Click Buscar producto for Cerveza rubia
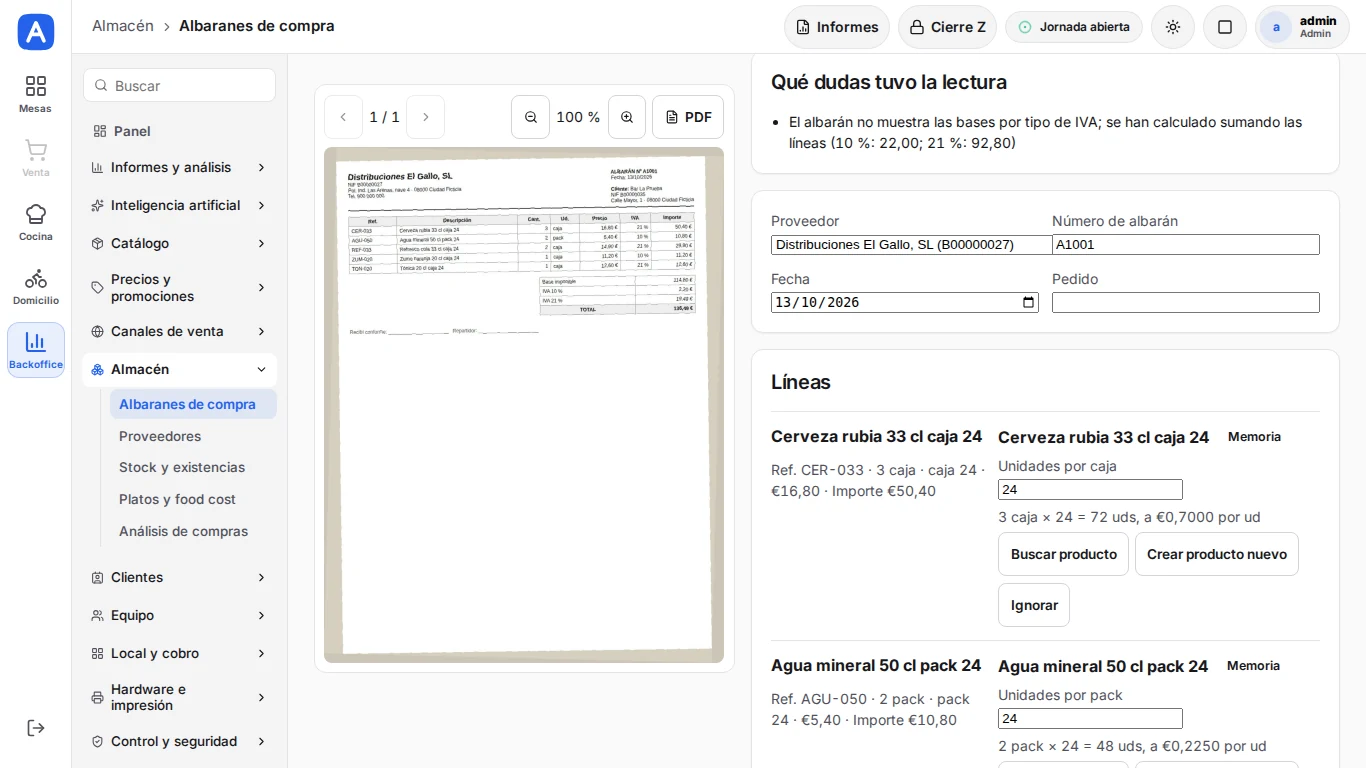Viewport: 1366px width, 768px height. [x=1063, y=554]
